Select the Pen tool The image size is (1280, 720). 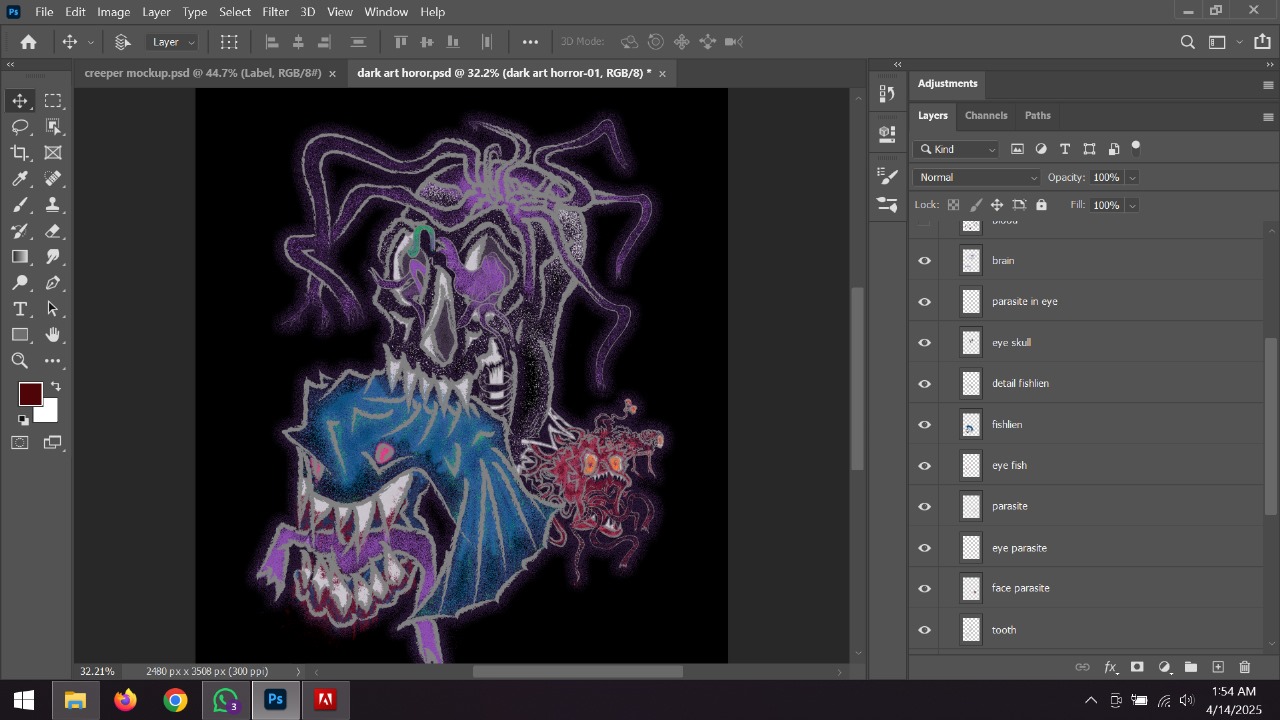[53, 283]
